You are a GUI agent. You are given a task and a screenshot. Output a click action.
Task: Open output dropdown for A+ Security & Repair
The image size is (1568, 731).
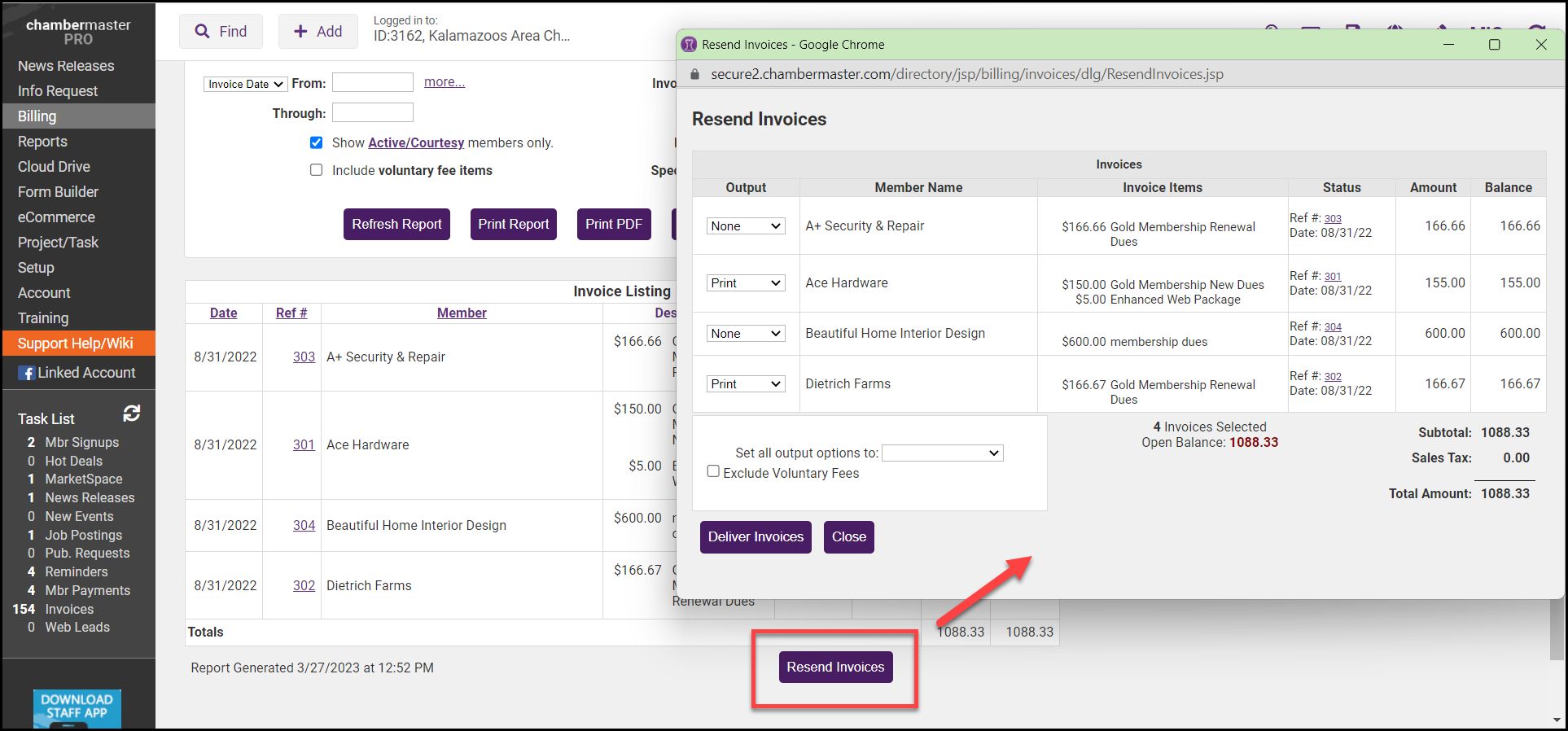[745, 225]
